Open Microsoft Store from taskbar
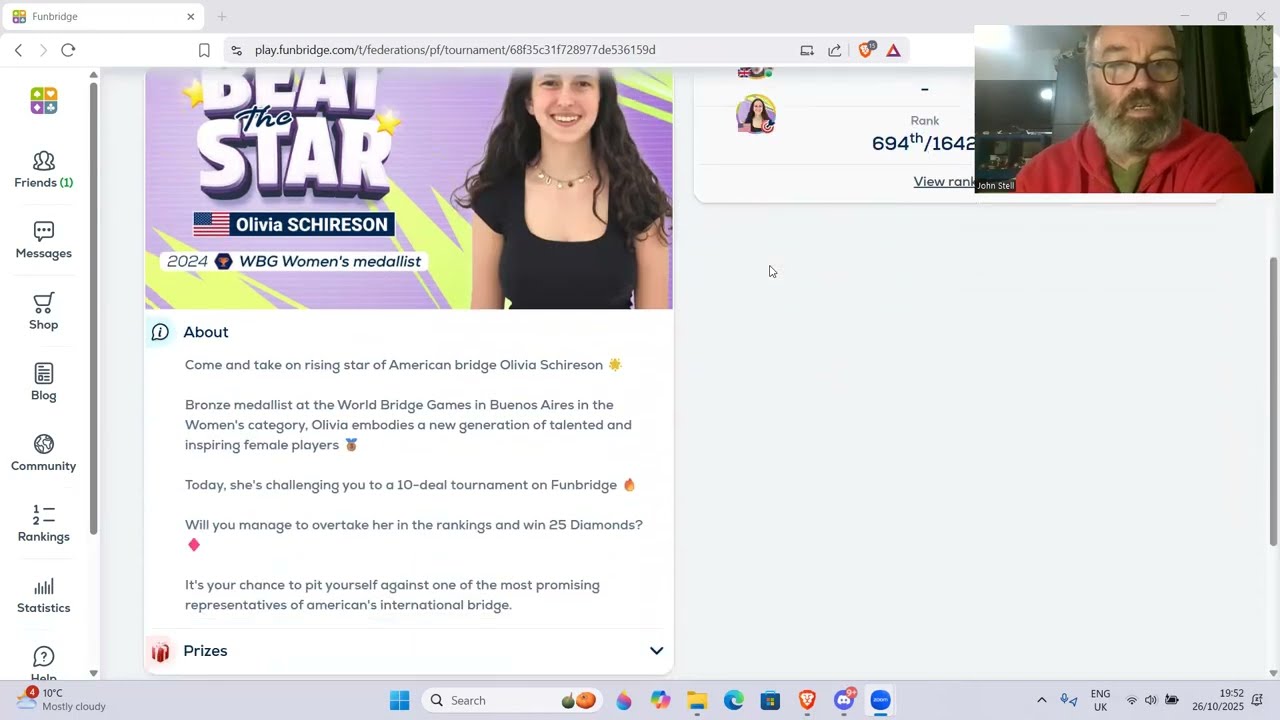Image resolution: width=1280 pixels, height=720 pixels. 770,700
